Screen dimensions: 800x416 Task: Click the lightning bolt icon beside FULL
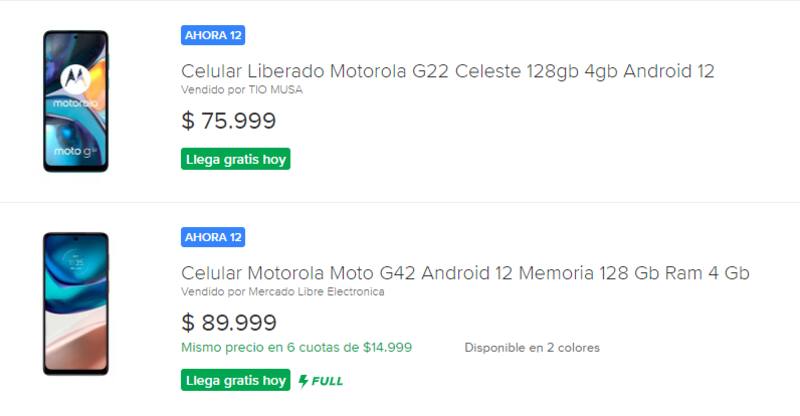[302, 381]
